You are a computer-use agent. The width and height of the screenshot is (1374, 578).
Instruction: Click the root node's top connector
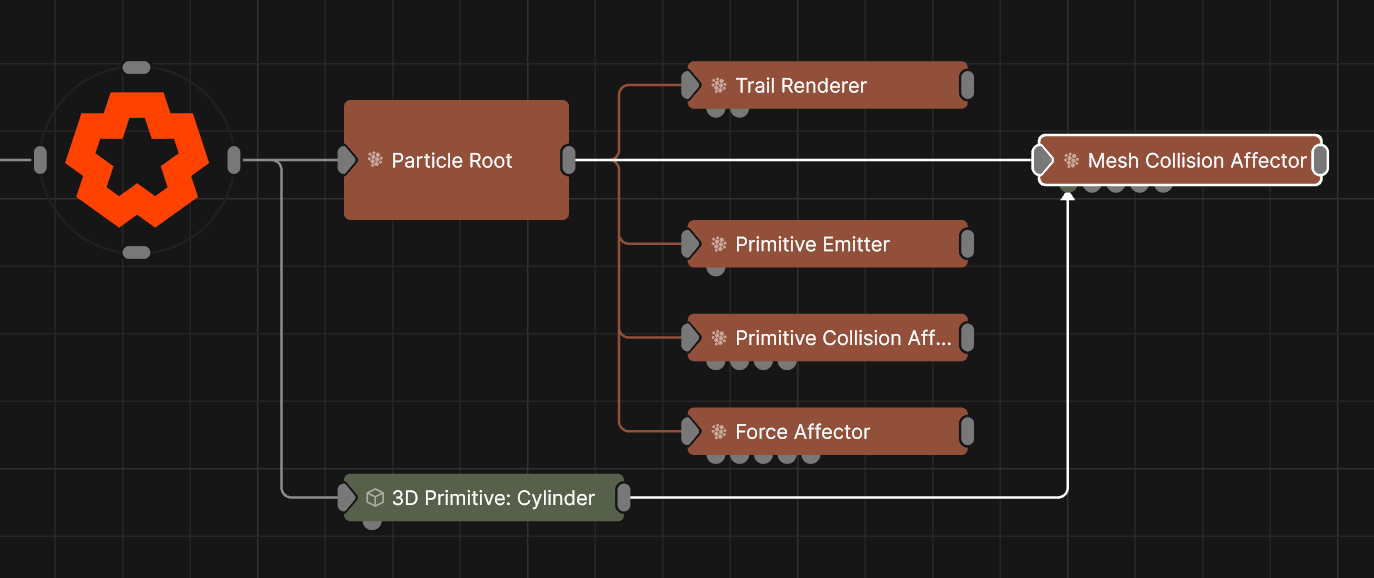(136, 68)
